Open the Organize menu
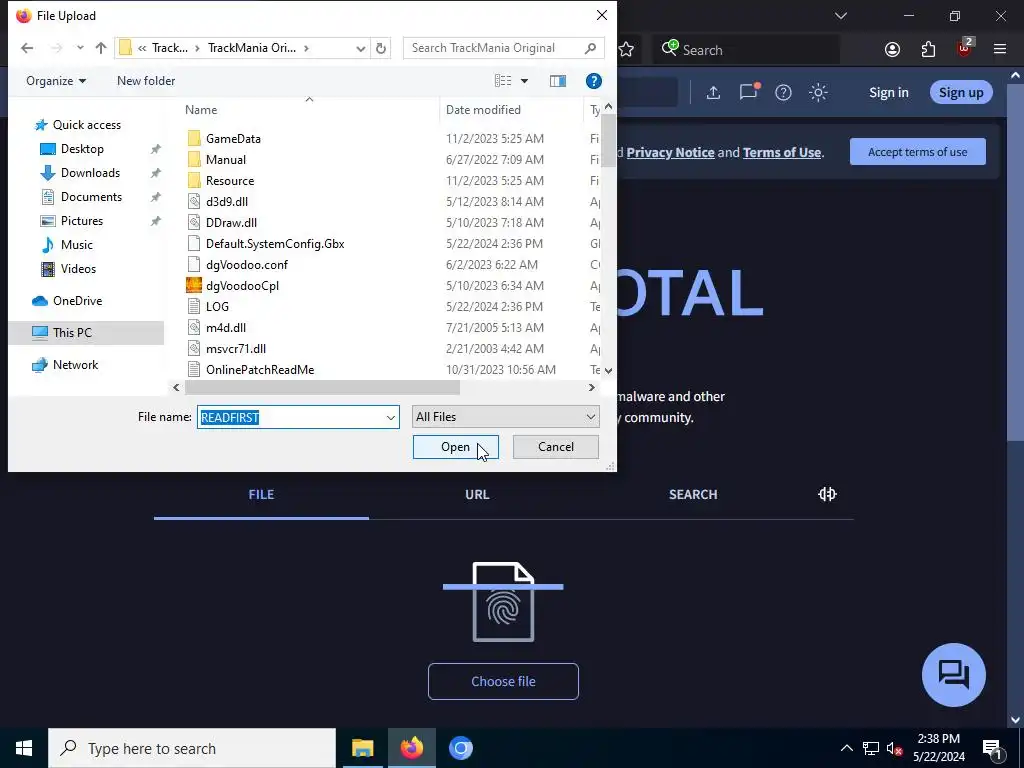This screenshot has width=1024, height=768. tap(56, 81)
